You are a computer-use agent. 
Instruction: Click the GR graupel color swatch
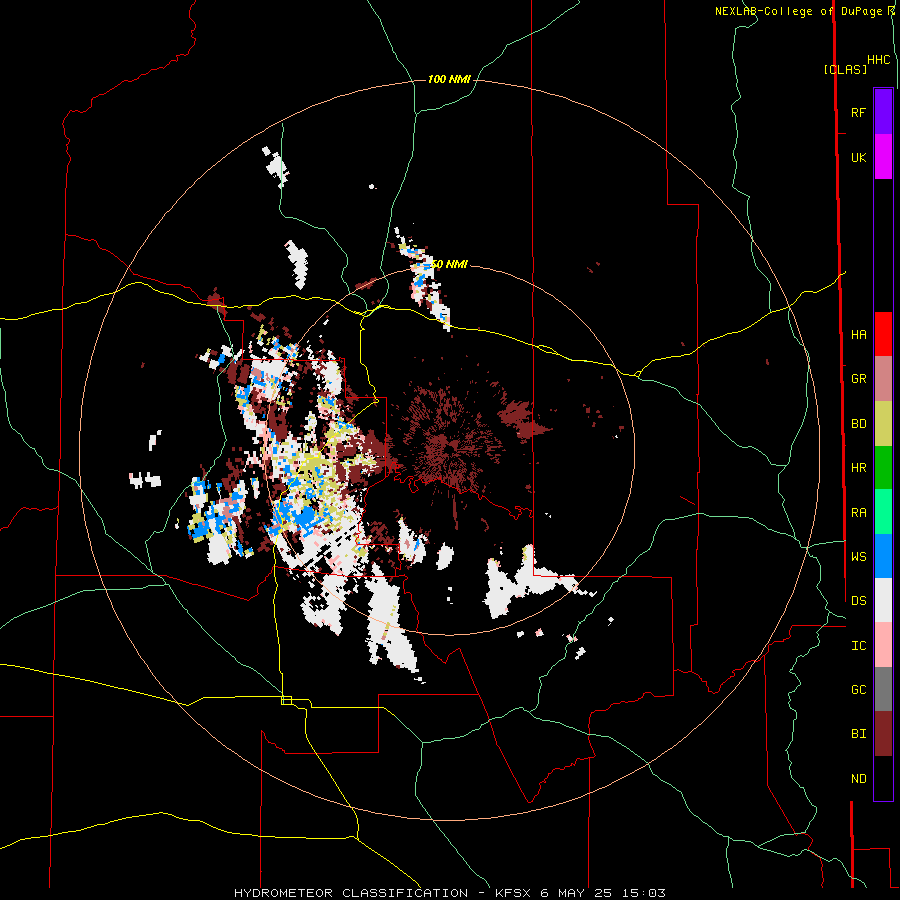883,379
